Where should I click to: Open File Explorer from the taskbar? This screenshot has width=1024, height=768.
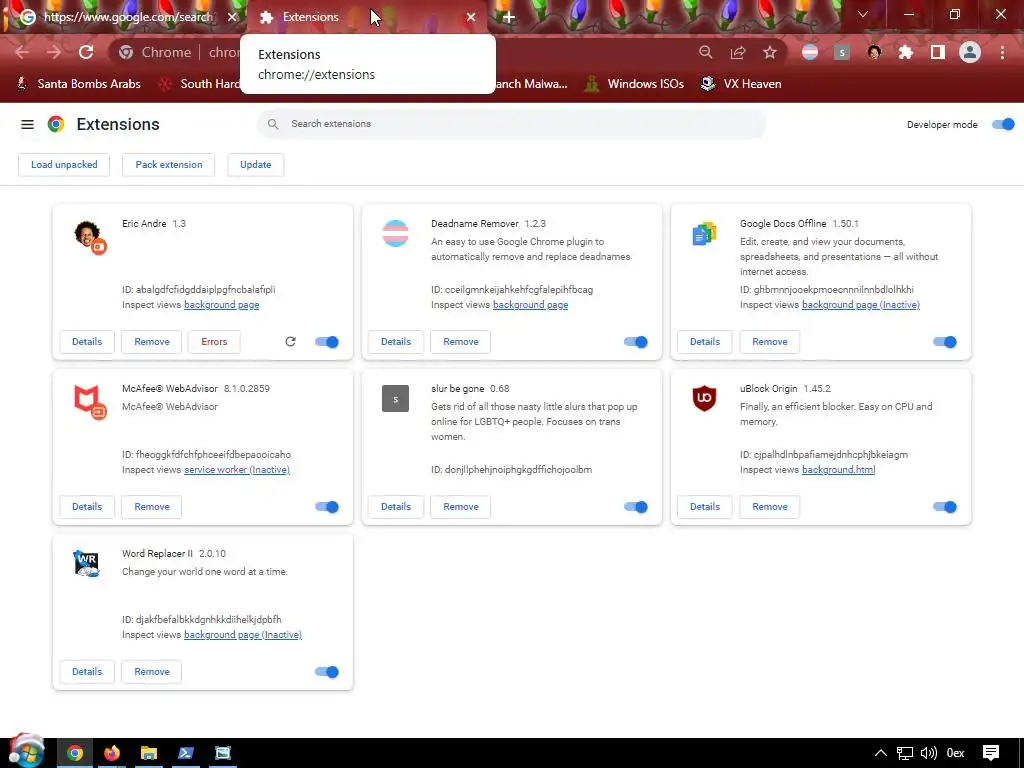pyautogui.click(x=149, y=753)
